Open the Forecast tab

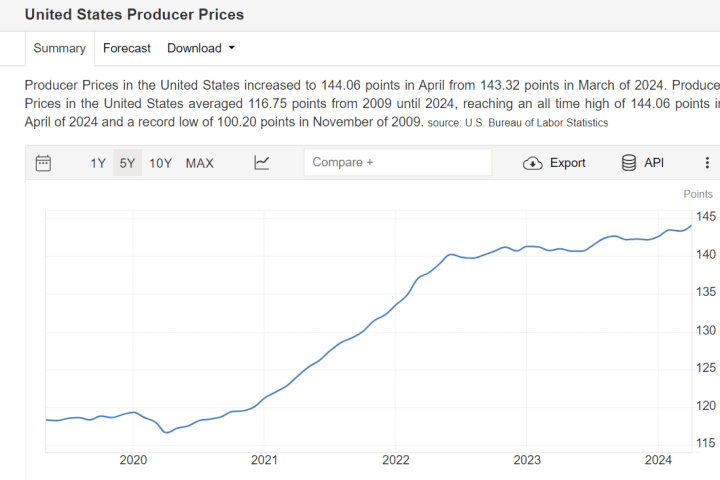[127, 48]
